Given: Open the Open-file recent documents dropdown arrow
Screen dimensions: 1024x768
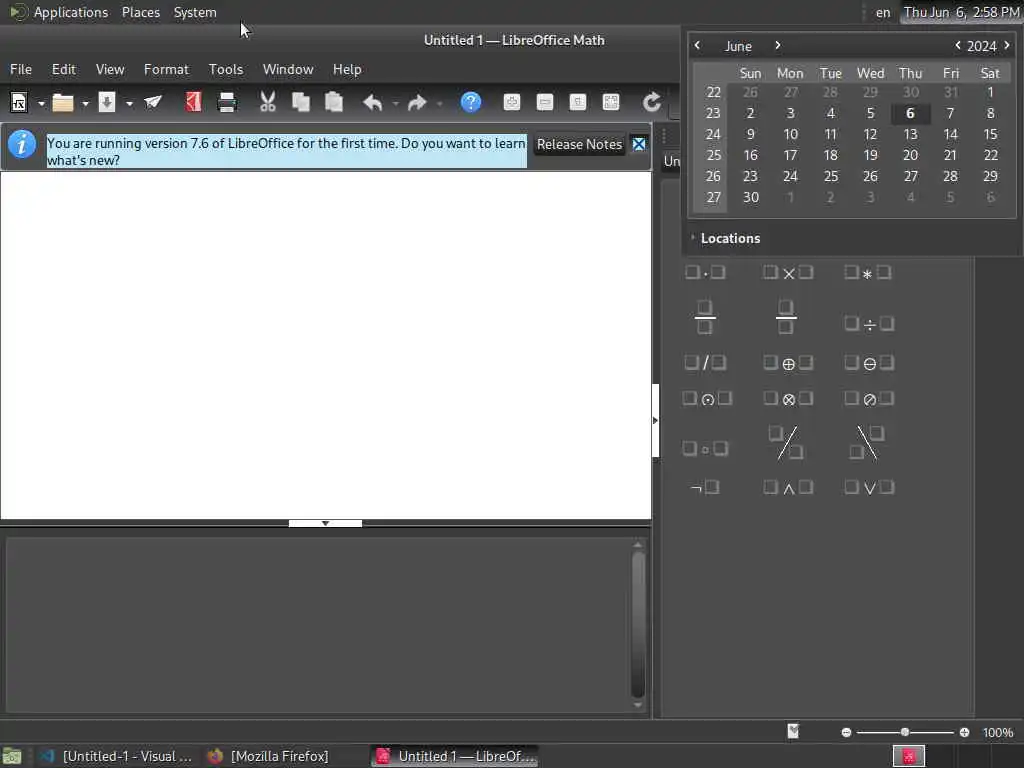Looking at the screenshot, I should pyautogui.click(x=85, y=103).
